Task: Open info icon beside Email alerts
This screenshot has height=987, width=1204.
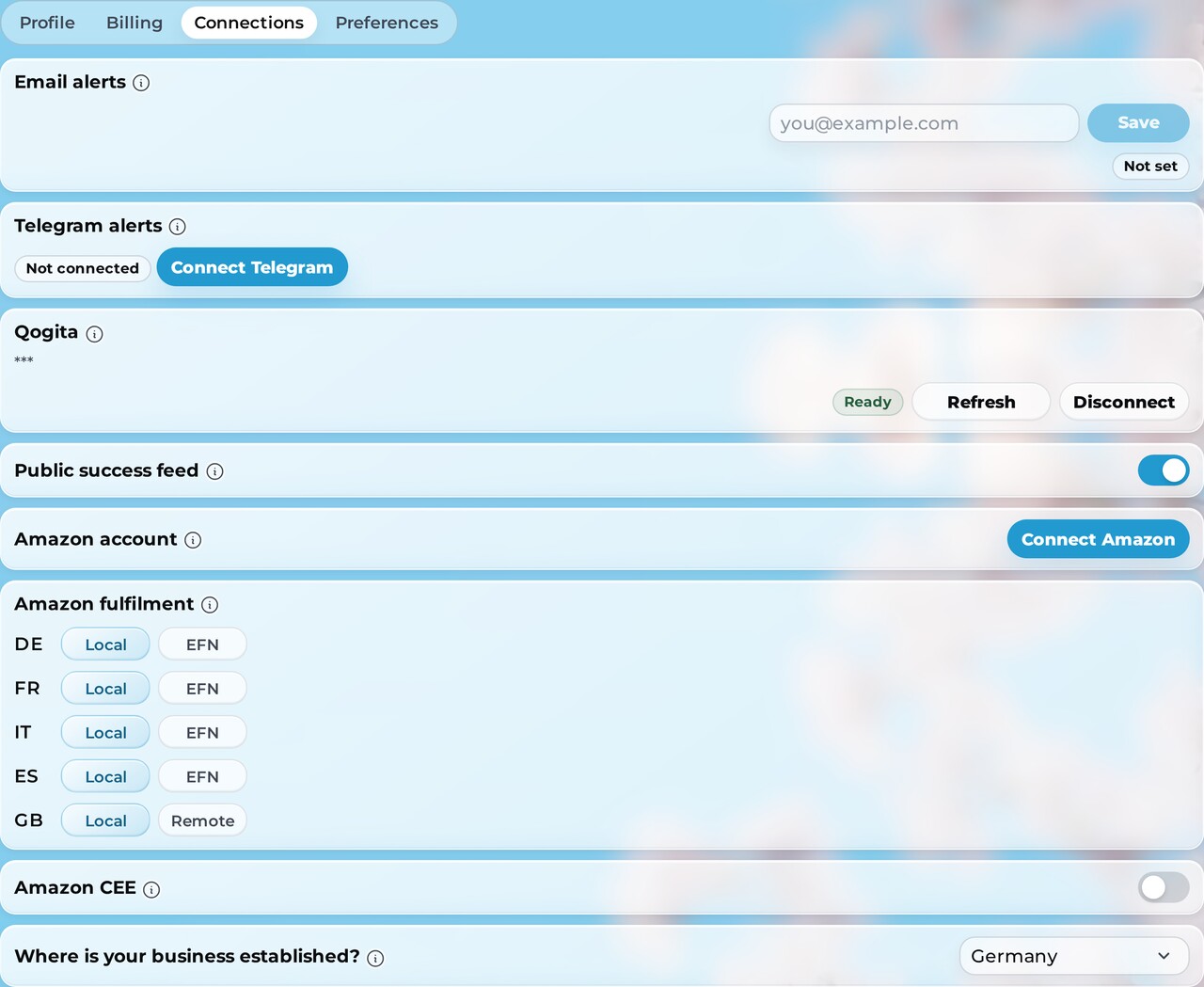Action: click(x=141, y=83)
